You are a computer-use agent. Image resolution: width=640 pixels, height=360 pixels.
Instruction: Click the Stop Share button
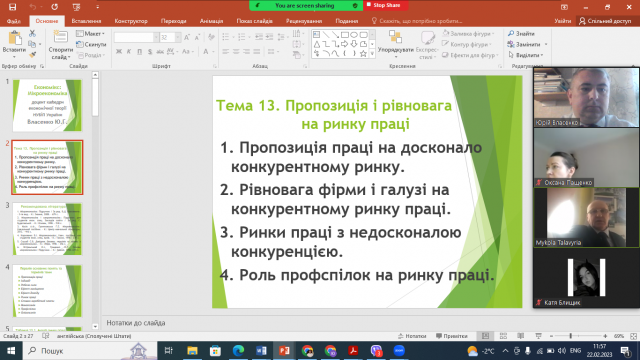pyautogui.click(x=384, y=5)
